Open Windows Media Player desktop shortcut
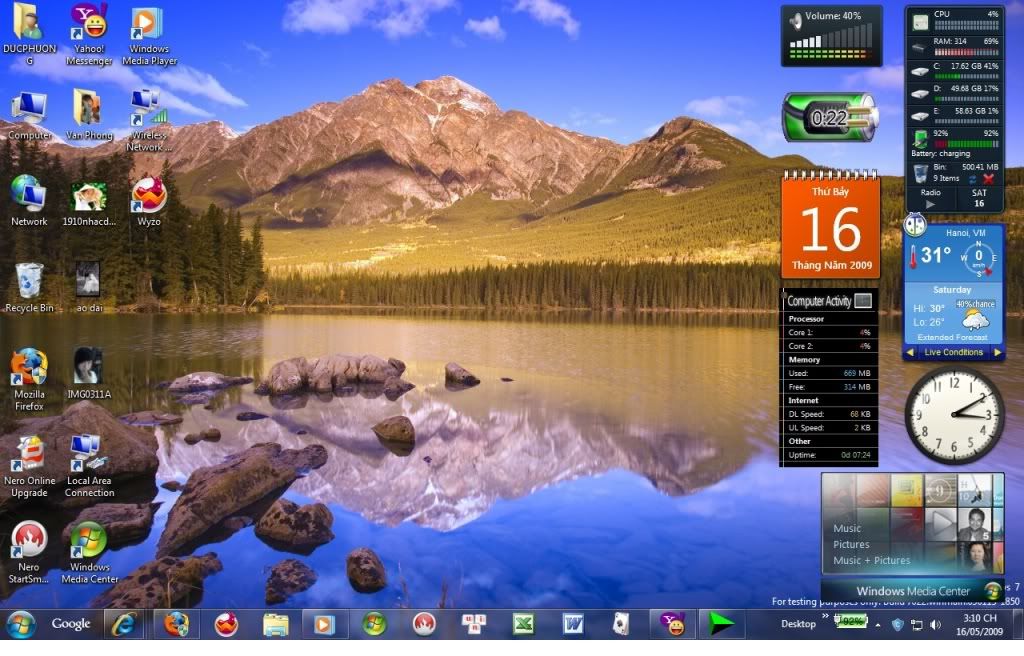 [149, 33]
